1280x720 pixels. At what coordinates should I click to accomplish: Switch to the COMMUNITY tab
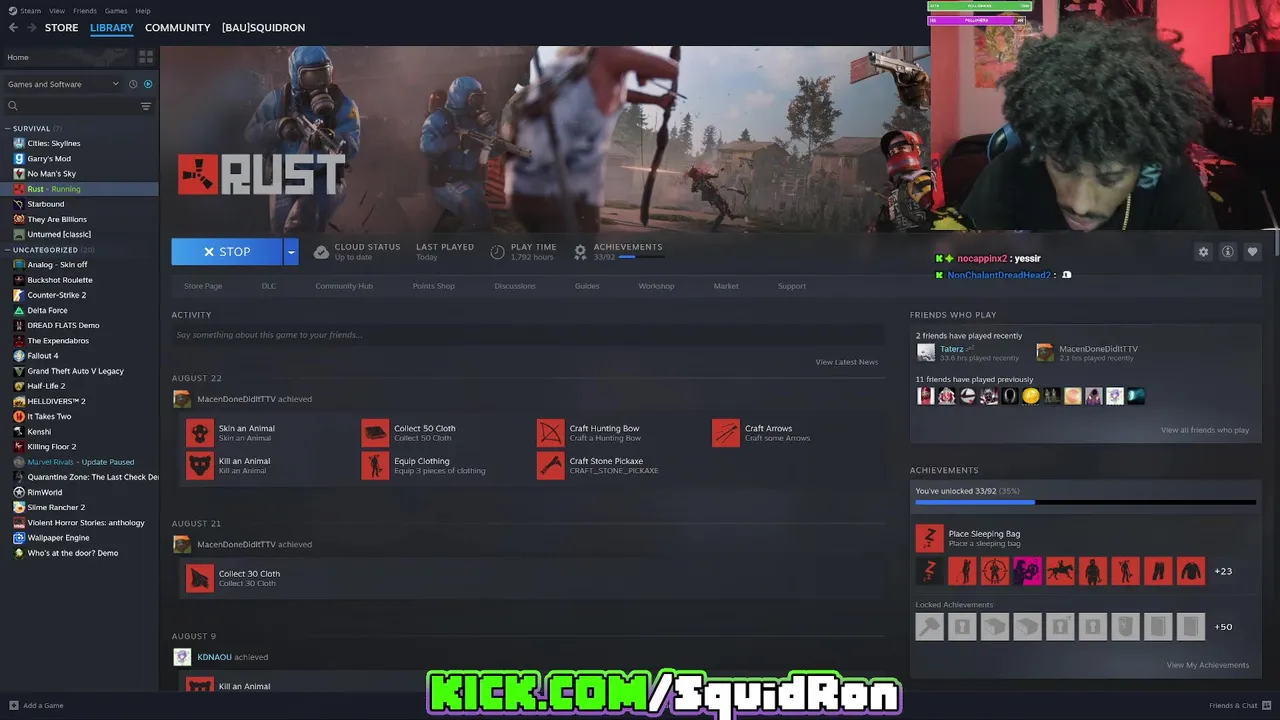pos(177,28)
